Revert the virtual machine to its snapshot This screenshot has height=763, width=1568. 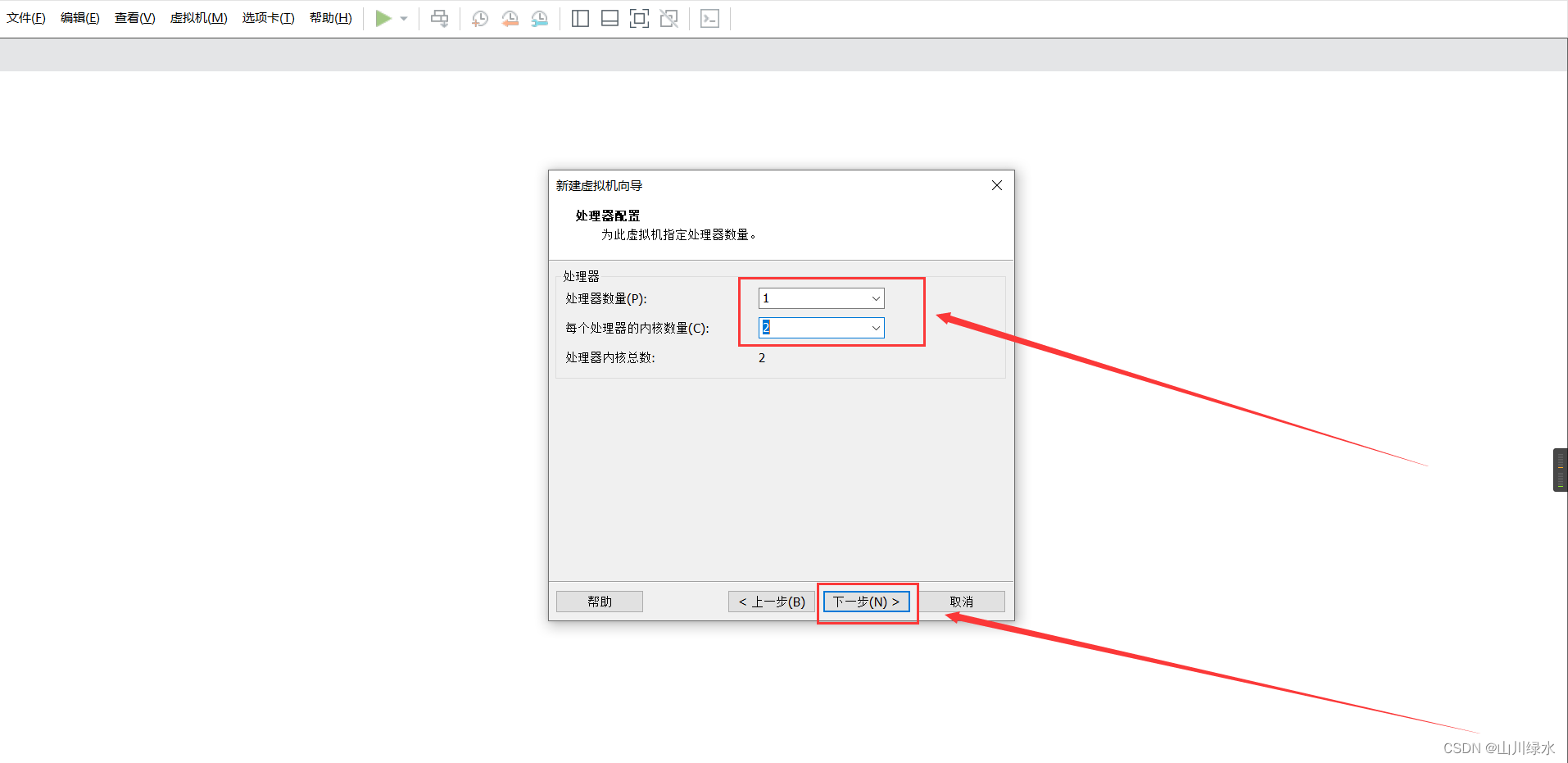510,18
